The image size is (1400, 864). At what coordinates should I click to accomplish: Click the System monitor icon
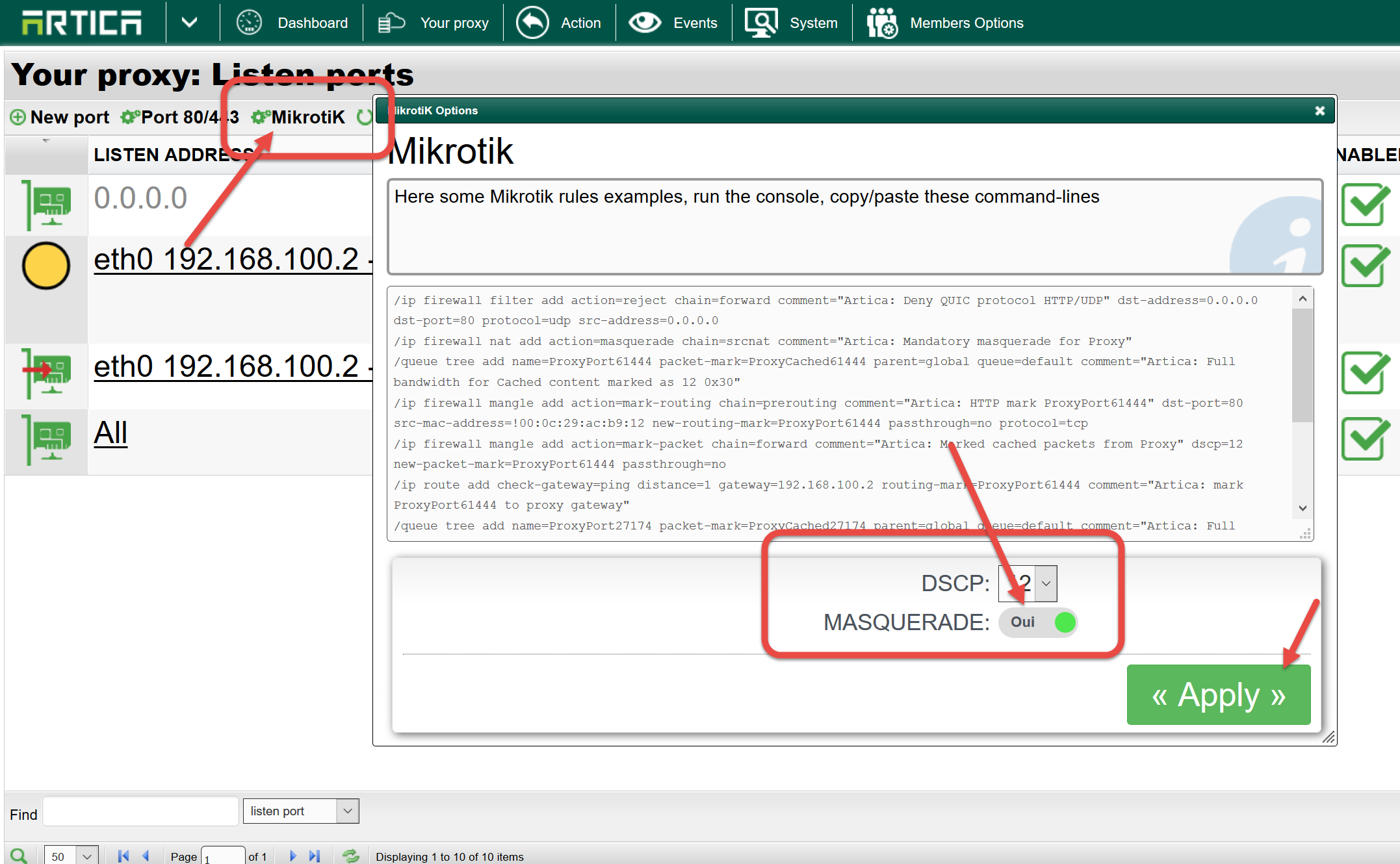coord(761,23)
